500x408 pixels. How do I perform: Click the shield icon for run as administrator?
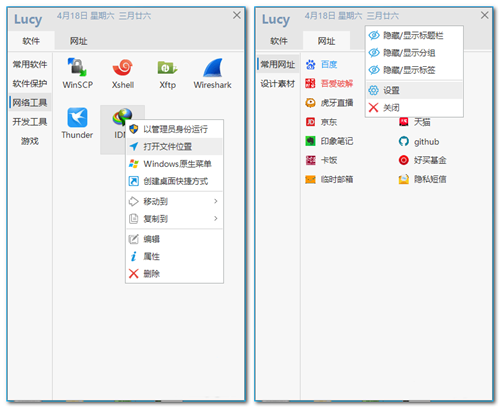coord(134,129)
